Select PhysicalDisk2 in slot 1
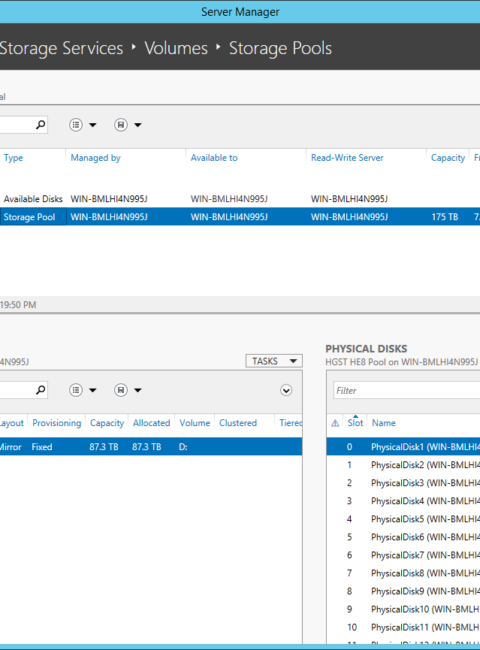Image resolution: width=480 pixels, height=650 pixels. [403, 465]
